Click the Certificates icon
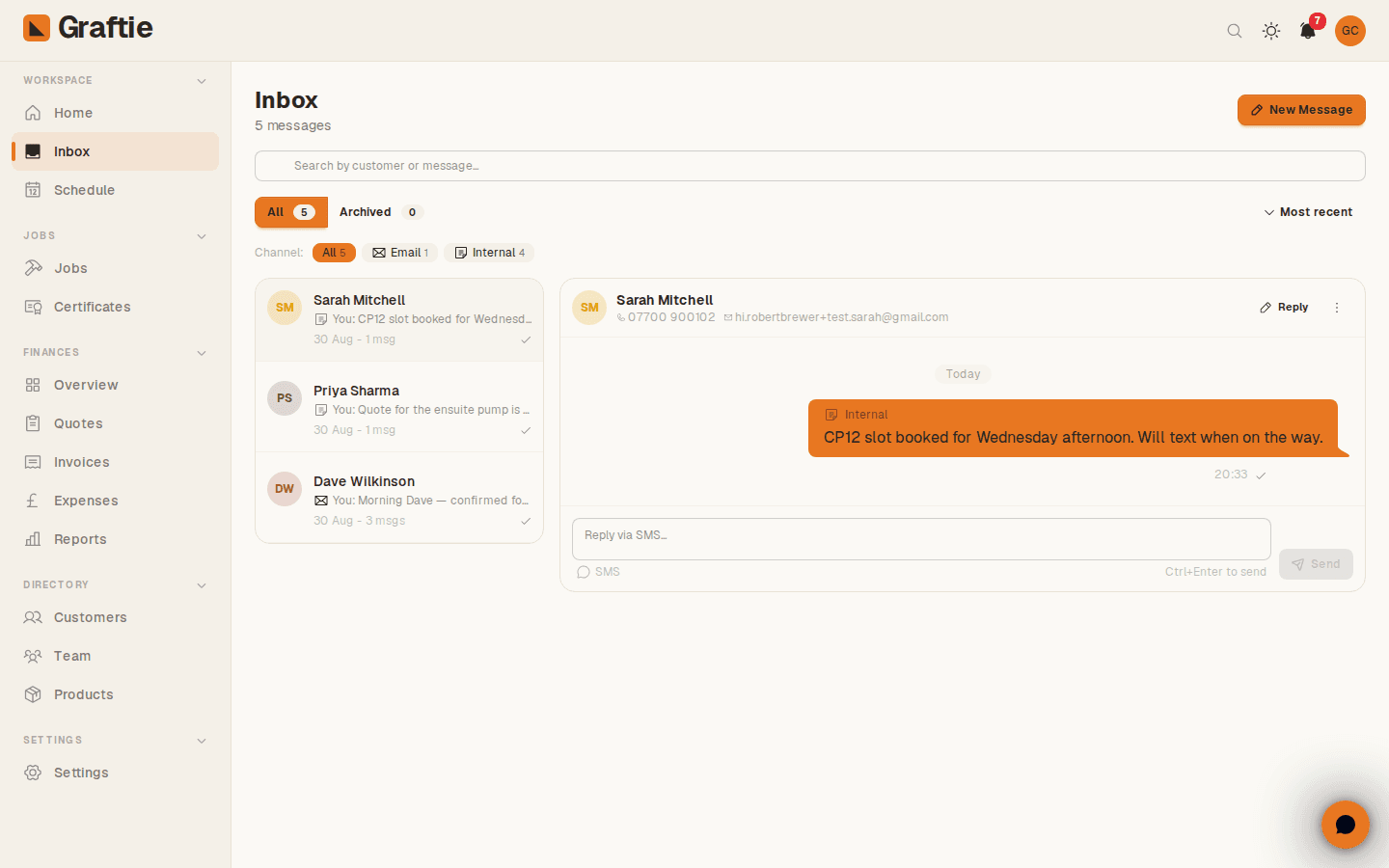The height and width of the screenshot is (868, 1389). (x=33, y=307)
